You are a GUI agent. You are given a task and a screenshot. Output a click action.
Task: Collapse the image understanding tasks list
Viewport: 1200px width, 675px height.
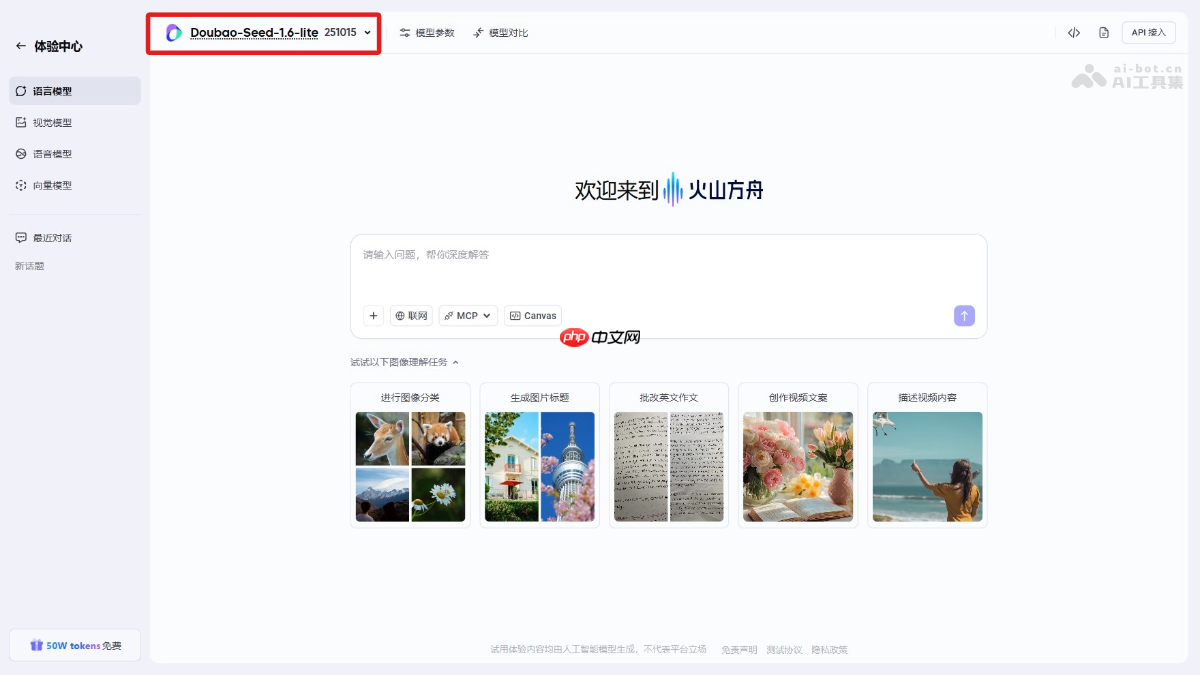pos(455,362)
